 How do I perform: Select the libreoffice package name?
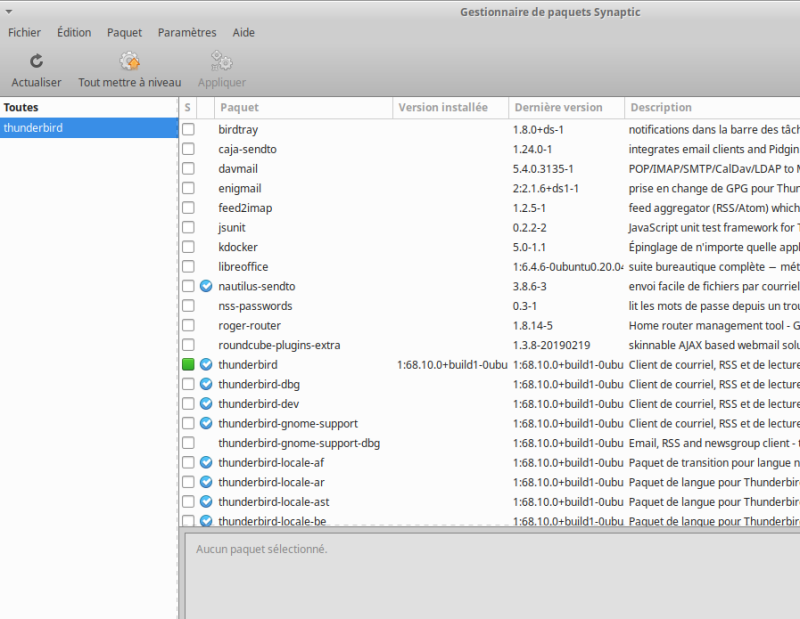pyautogui.click(x=243, y=267)
